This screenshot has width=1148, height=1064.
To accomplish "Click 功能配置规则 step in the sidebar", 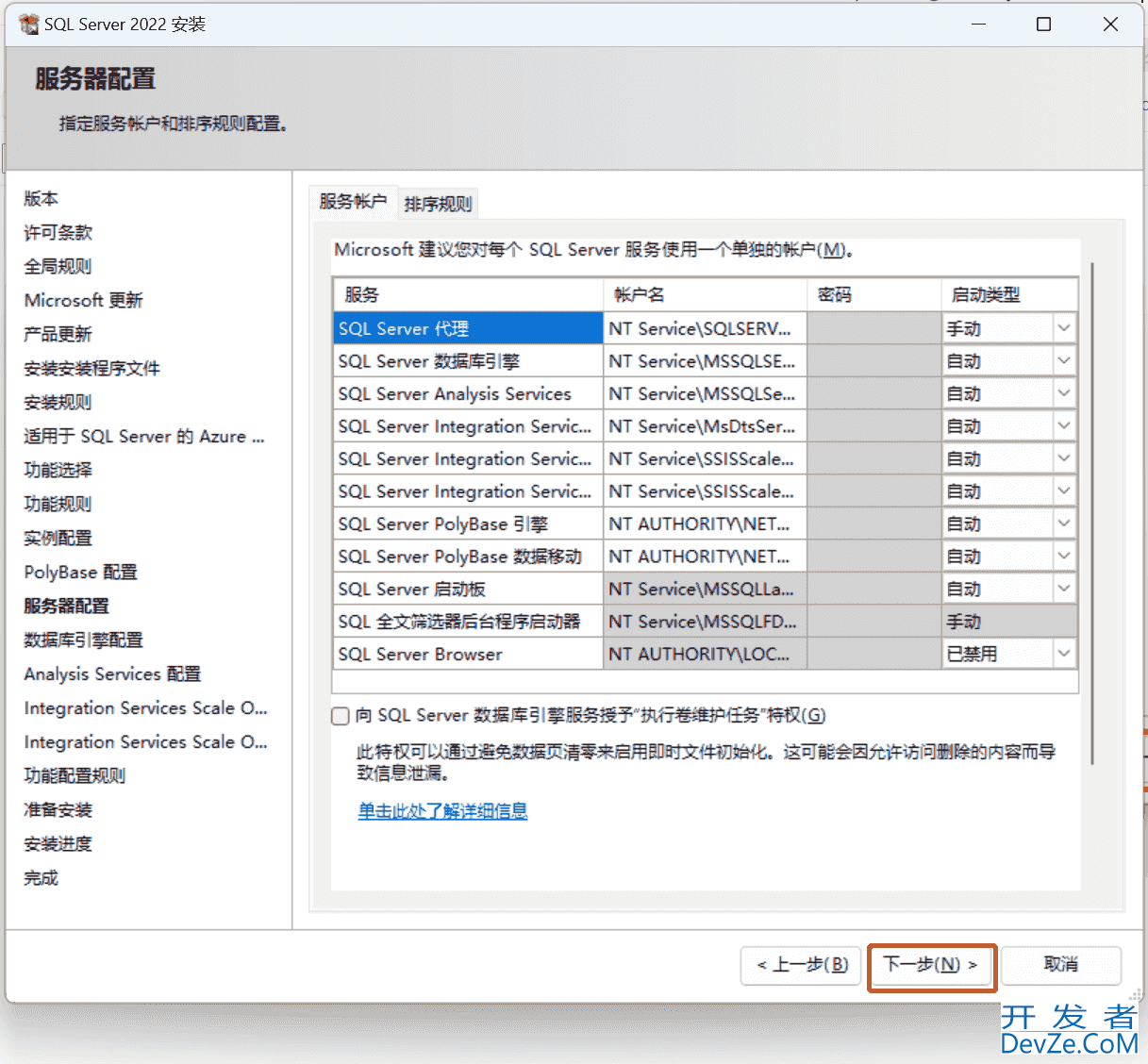I will point(75,775).
